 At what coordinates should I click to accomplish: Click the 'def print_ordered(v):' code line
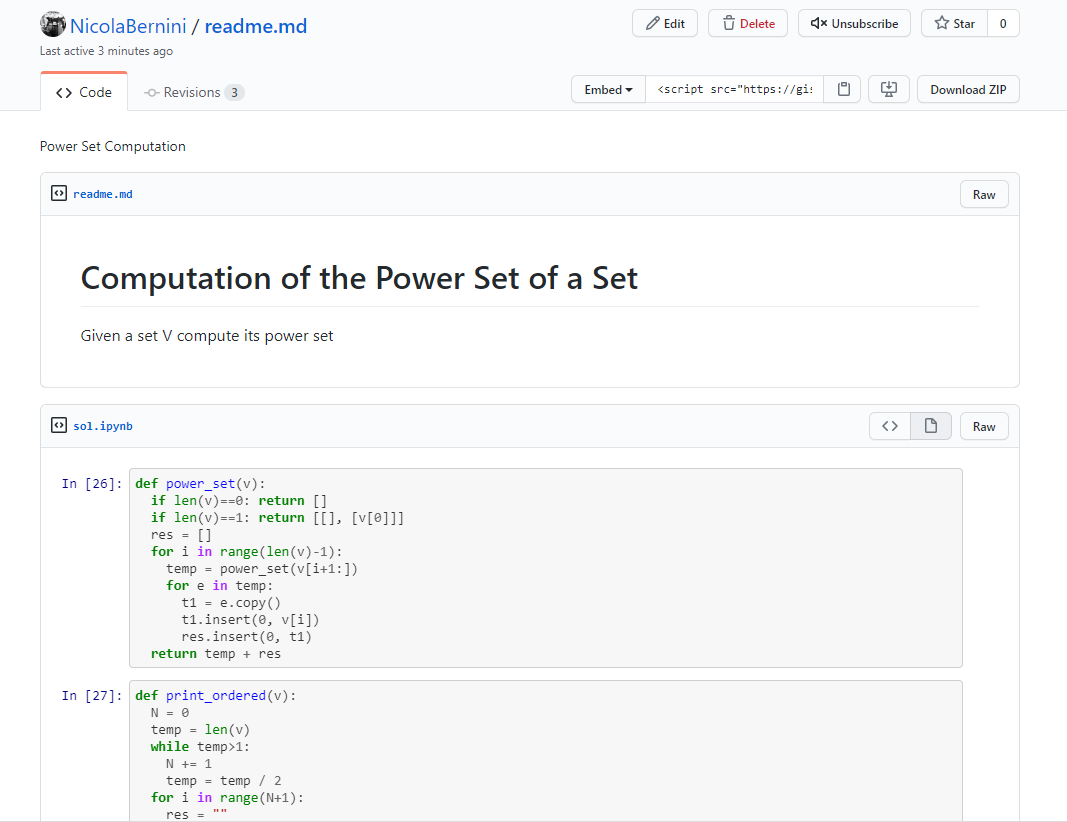[x=216, y=695]
